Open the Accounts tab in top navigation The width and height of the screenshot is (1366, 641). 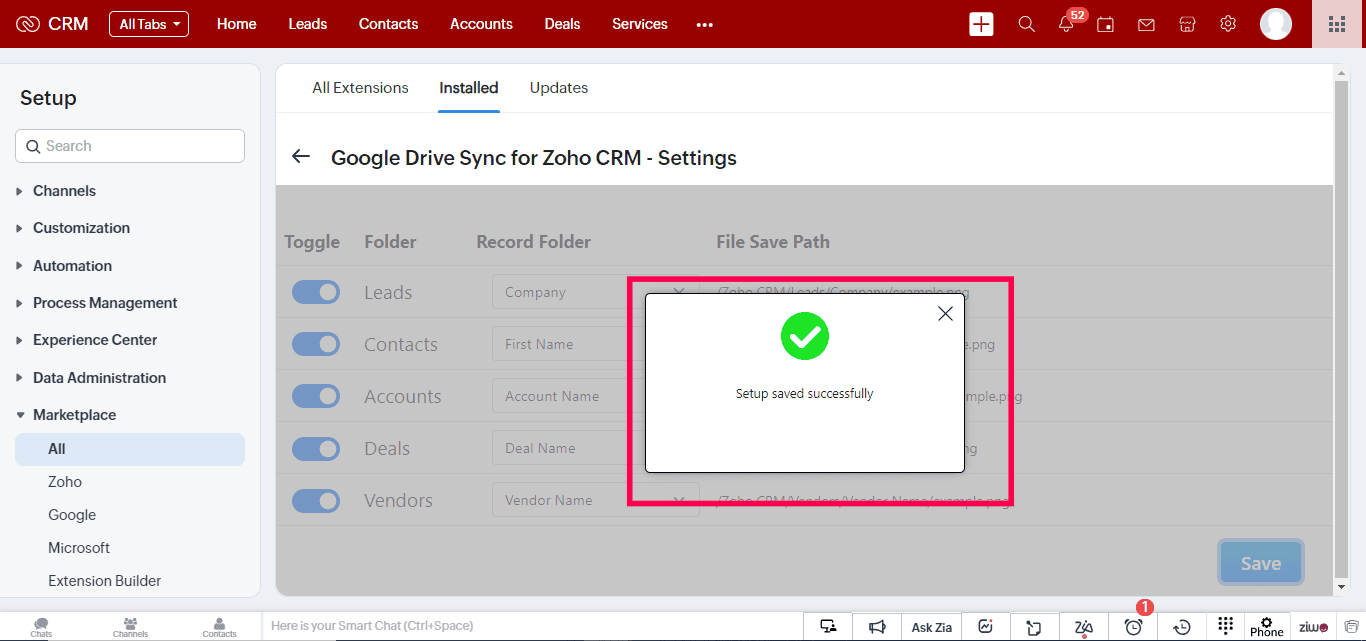(x=481, y=24)
